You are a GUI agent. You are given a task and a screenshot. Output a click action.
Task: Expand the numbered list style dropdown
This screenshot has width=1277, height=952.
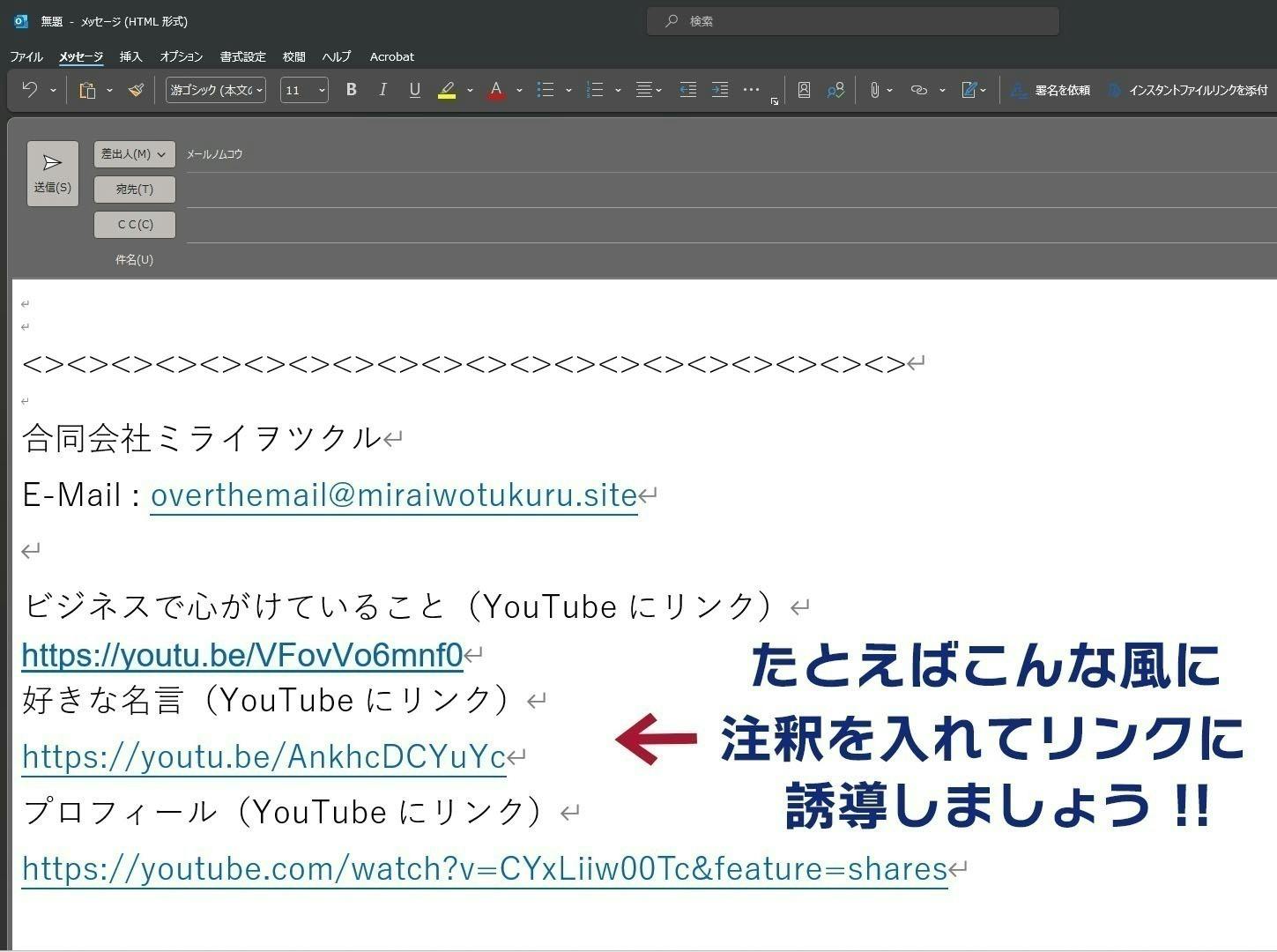(x=618, y=90)
